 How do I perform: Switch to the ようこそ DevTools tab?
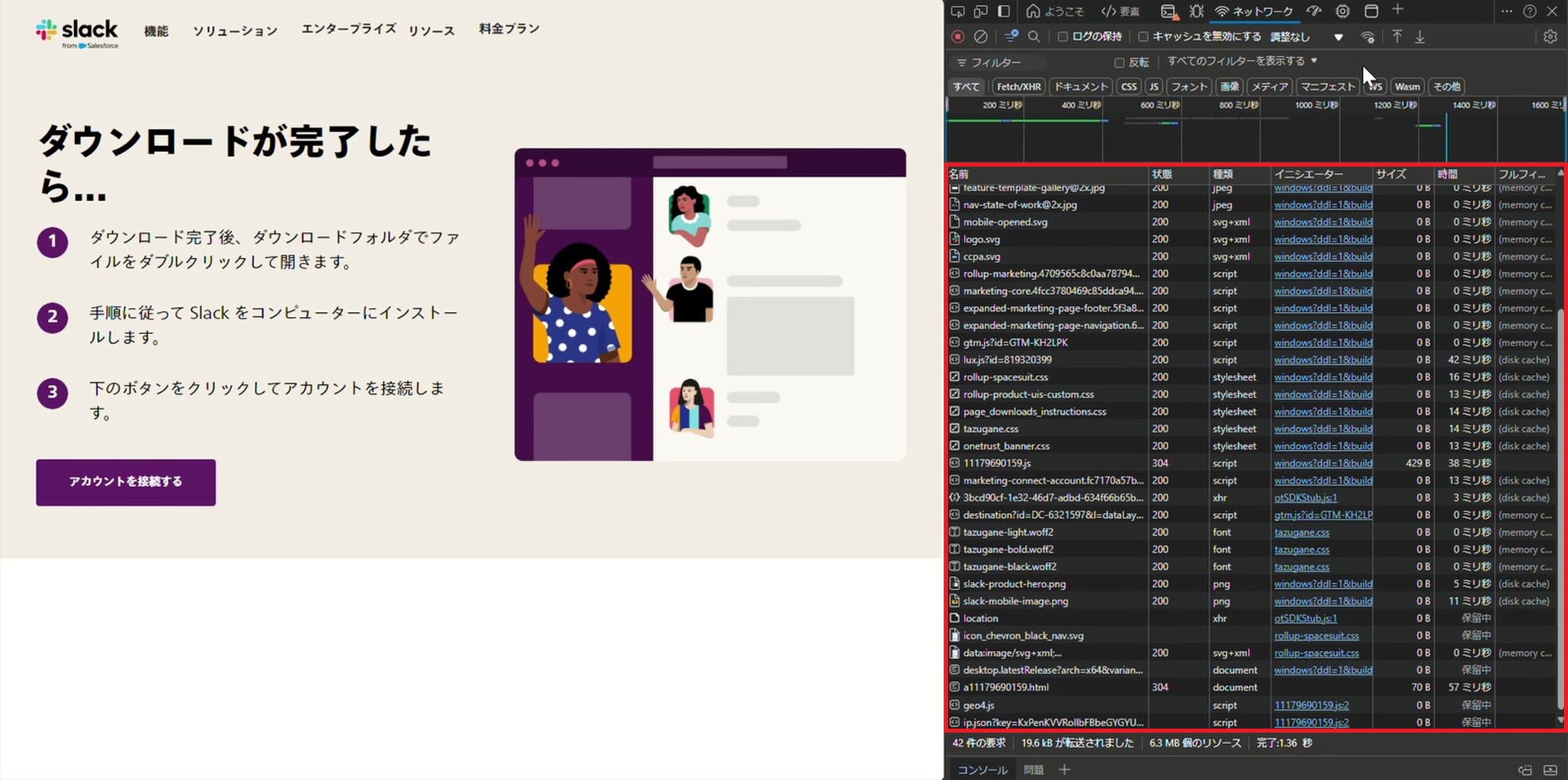click(x=1055, y=11)
